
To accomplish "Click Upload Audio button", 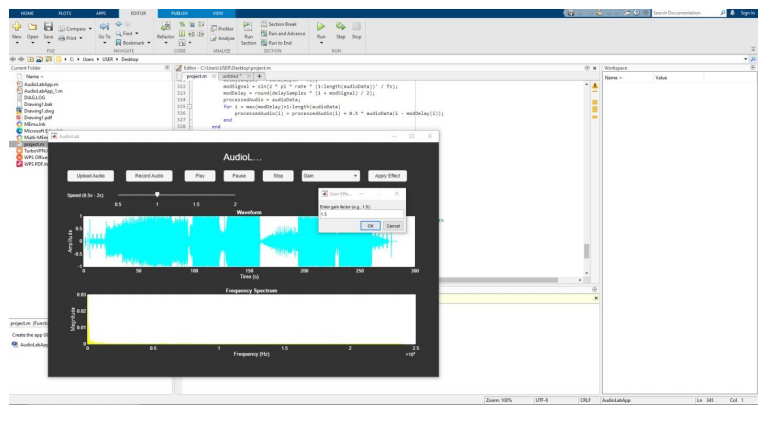I will click(x=90, y=176).
